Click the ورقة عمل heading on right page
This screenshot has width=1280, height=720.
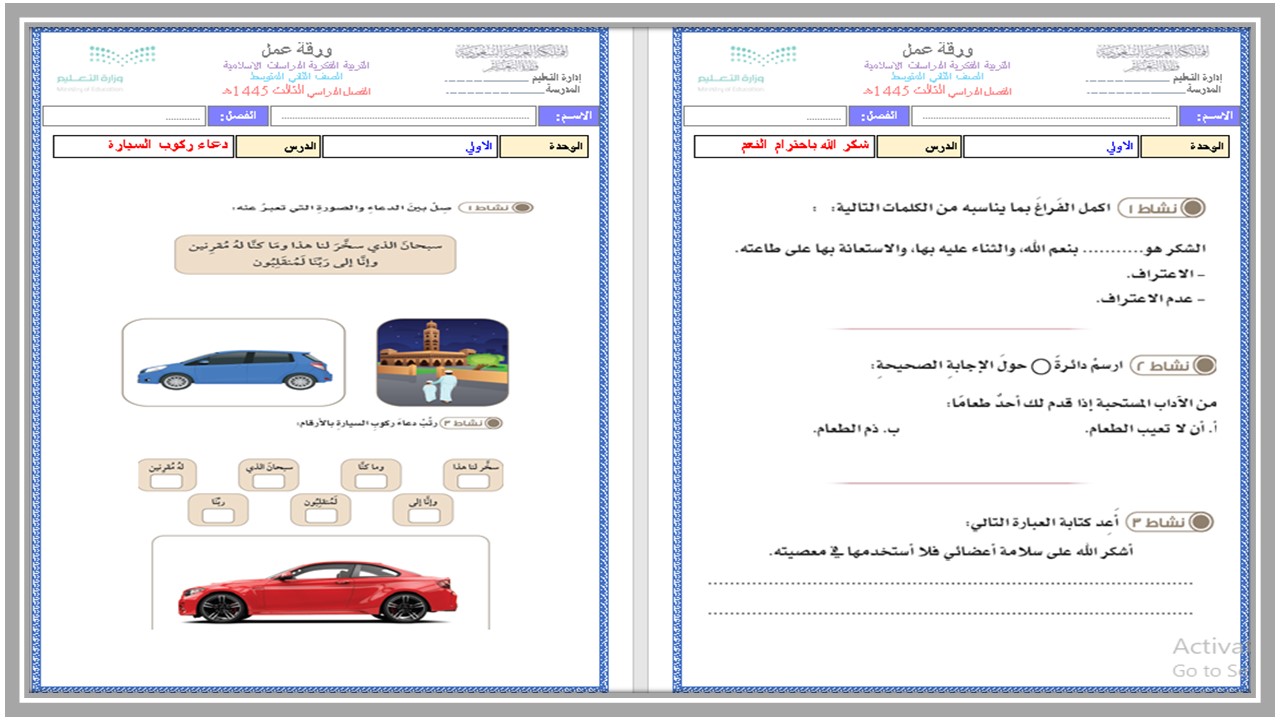click(x=938, y=49)
